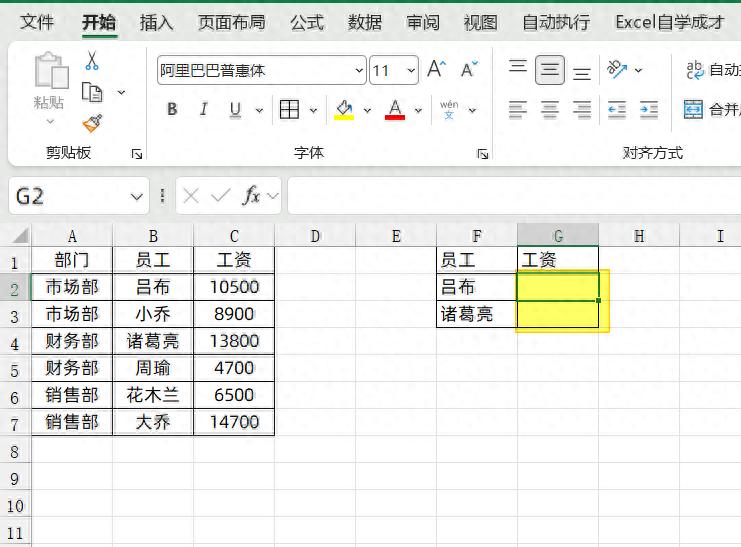Click the Select All corner triangle
The image size is (741, 547).
tap(20, 235)
